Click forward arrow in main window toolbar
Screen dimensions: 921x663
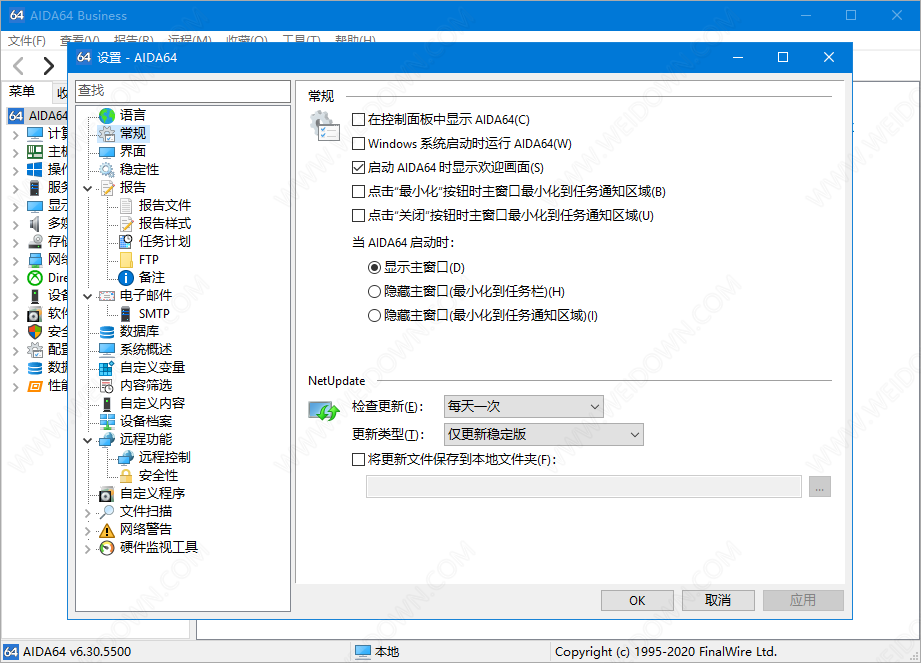point(49,66)
